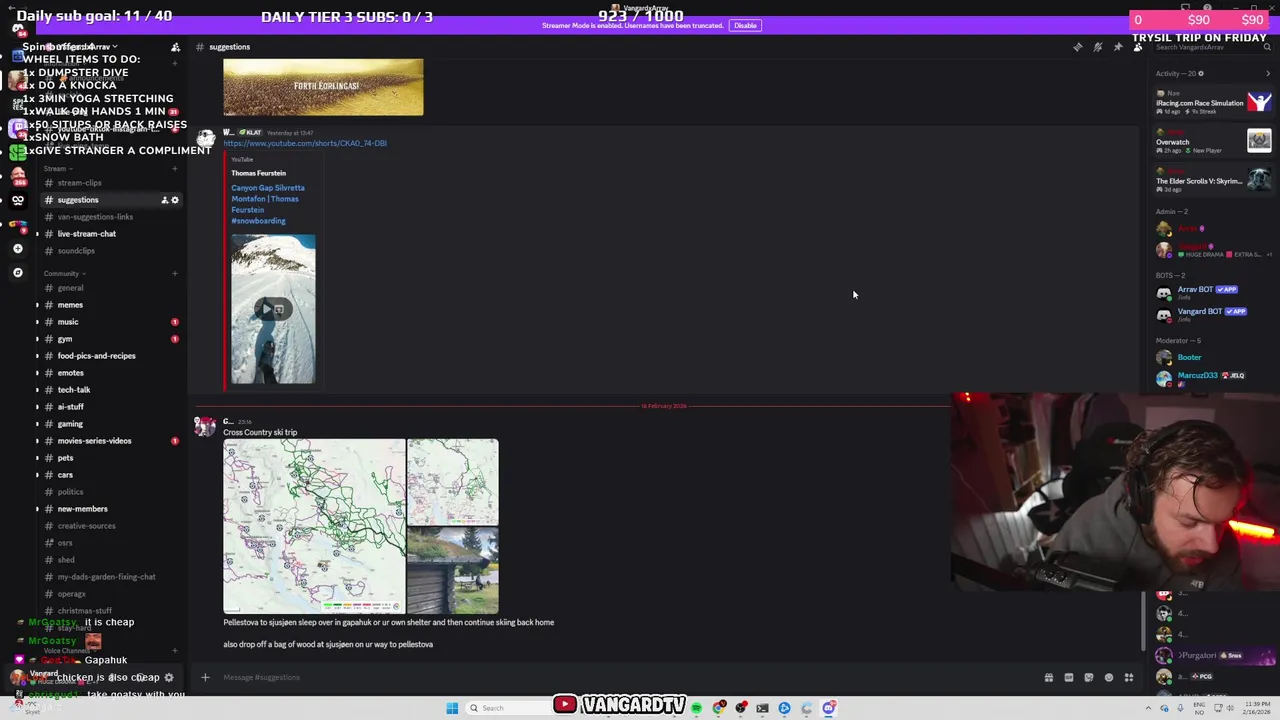Add a channel to Community category
This screenshot has height=720, width=1280.
click(x=175, y=274)
